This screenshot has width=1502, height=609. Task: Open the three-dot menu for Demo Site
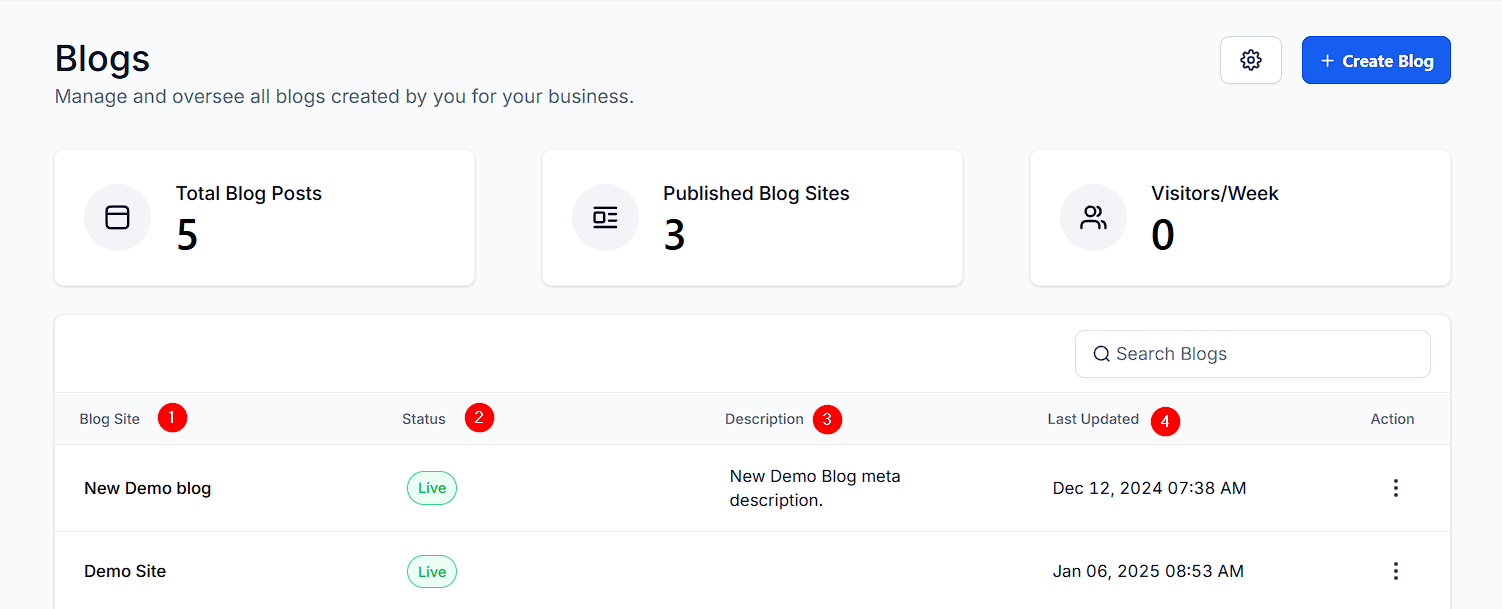[1395, 571]
